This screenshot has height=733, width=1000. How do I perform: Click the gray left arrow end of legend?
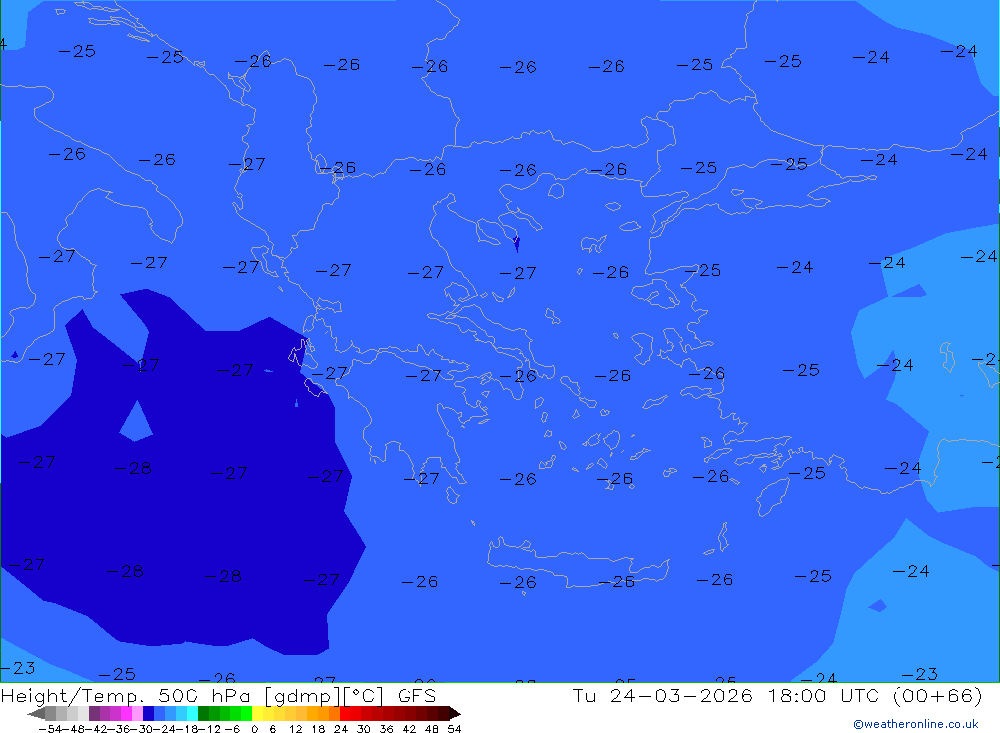[x=36, y=714]
